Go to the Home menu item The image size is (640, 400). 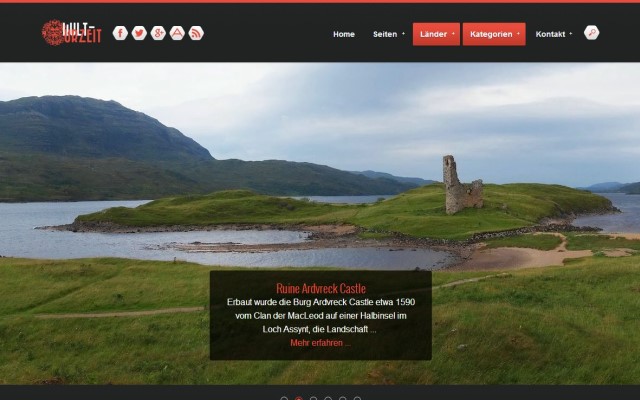coord(344,34)
